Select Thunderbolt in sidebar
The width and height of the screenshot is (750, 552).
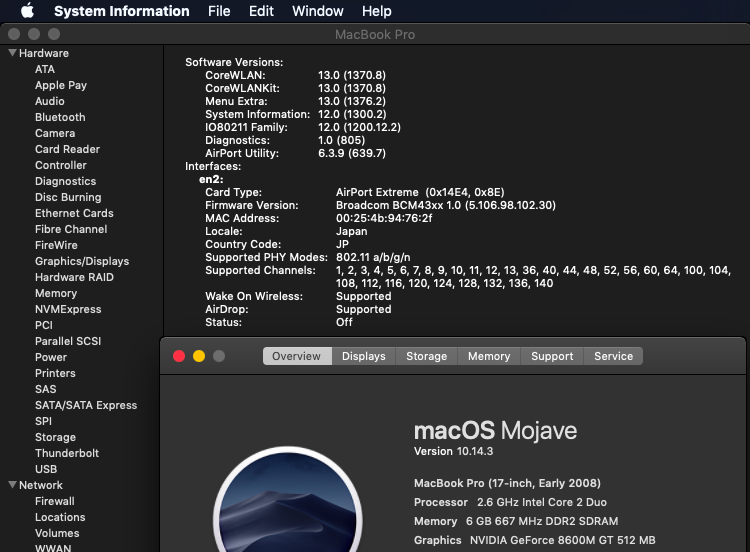click(x=67, y=453)
